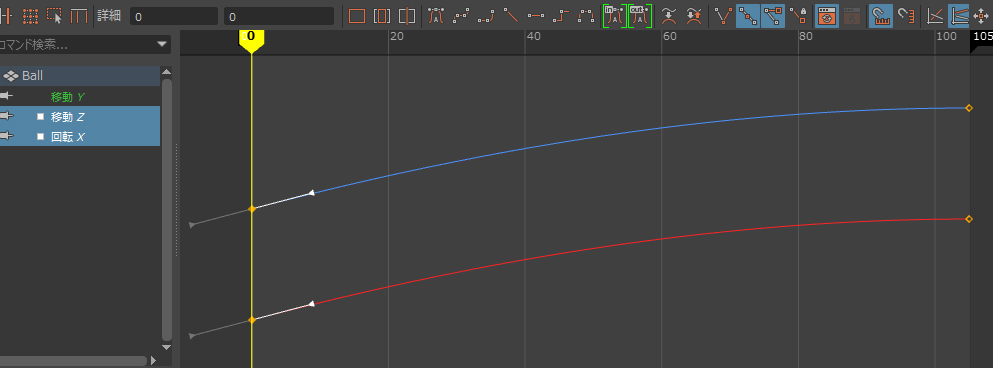
Task: Click the Buffer Curve Snapshot icon
Action: pos(669,16)
